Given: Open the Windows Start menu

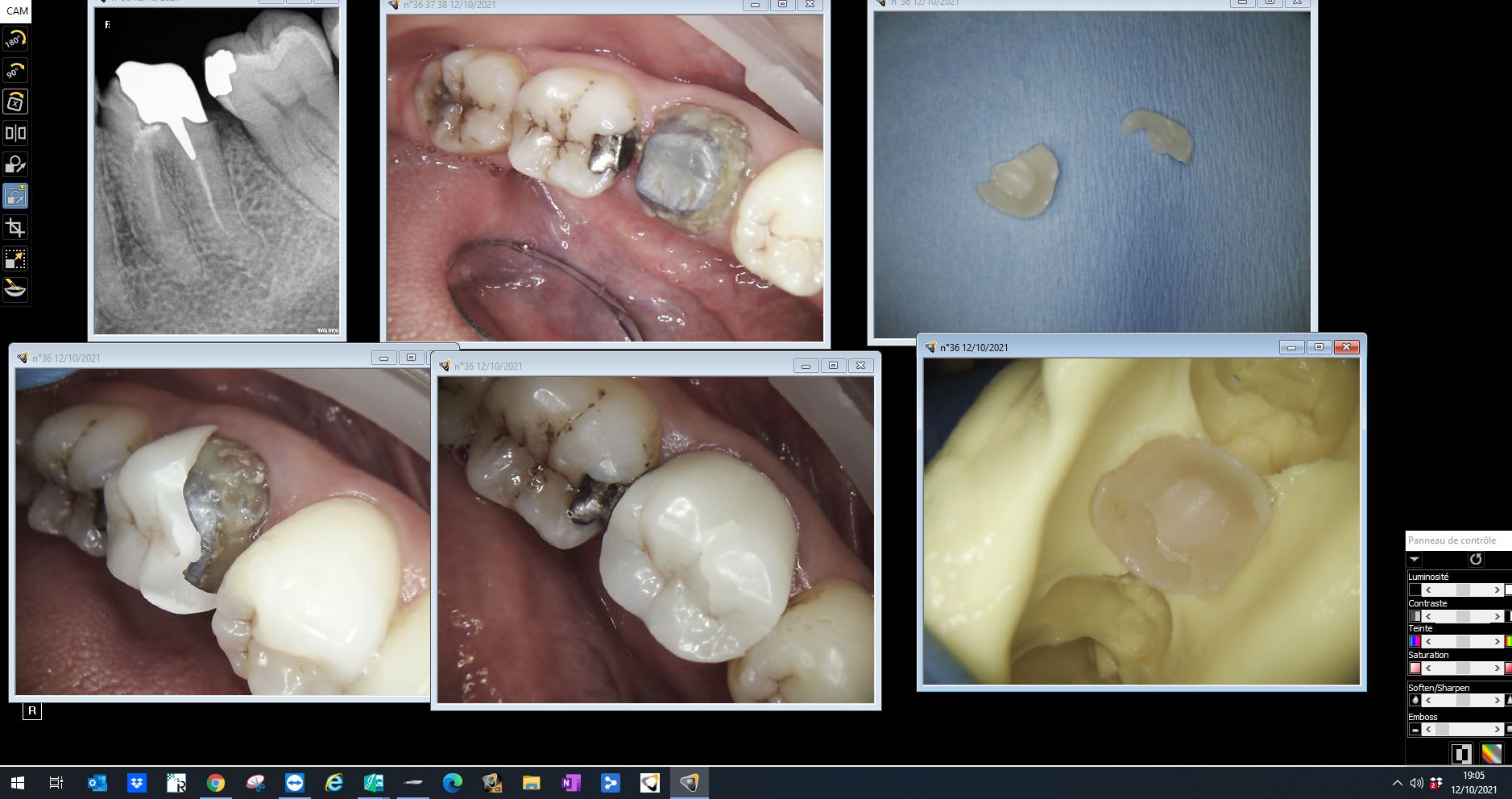Looking at the screenshot, I should [x=17, y=783].
